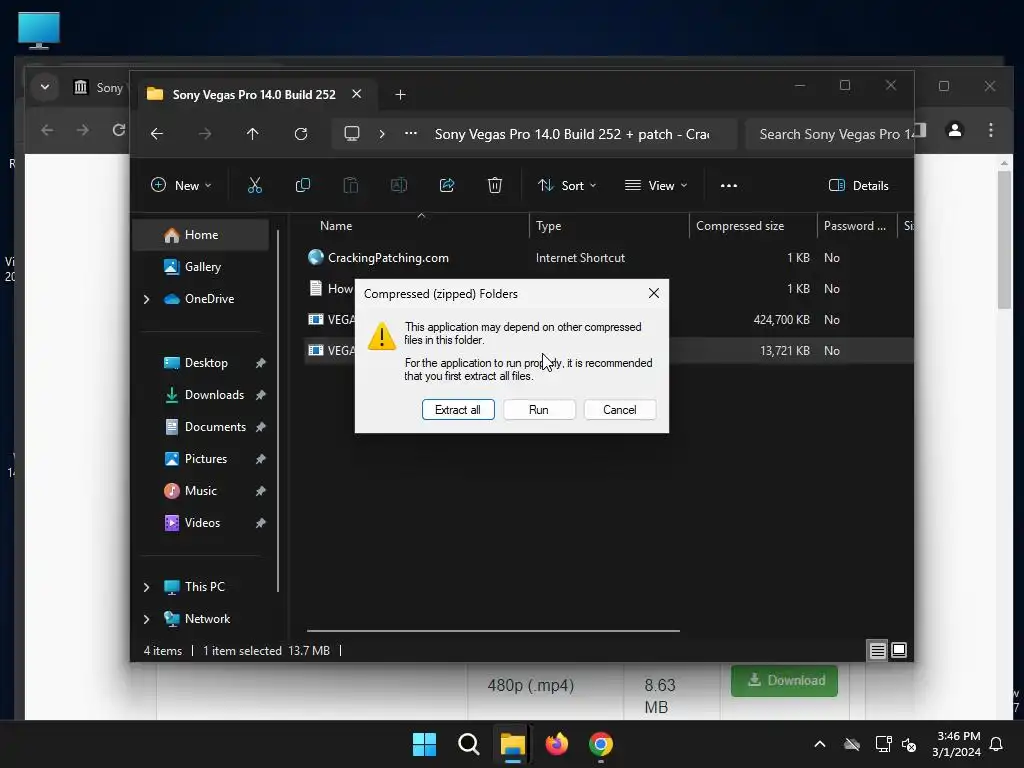Expand the This PC tree node

click(146, 587)
